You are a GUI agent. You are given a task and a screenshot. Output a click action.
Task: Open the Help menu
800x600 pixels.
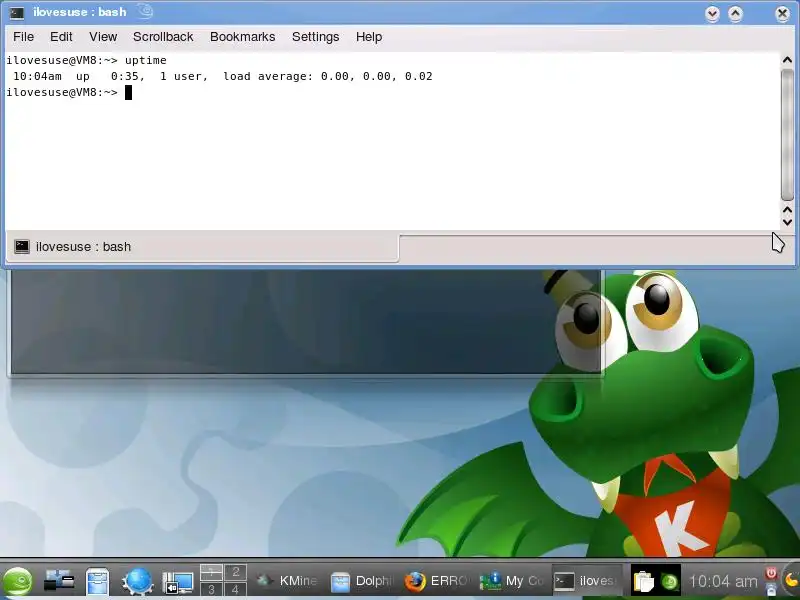click(369, 37)
